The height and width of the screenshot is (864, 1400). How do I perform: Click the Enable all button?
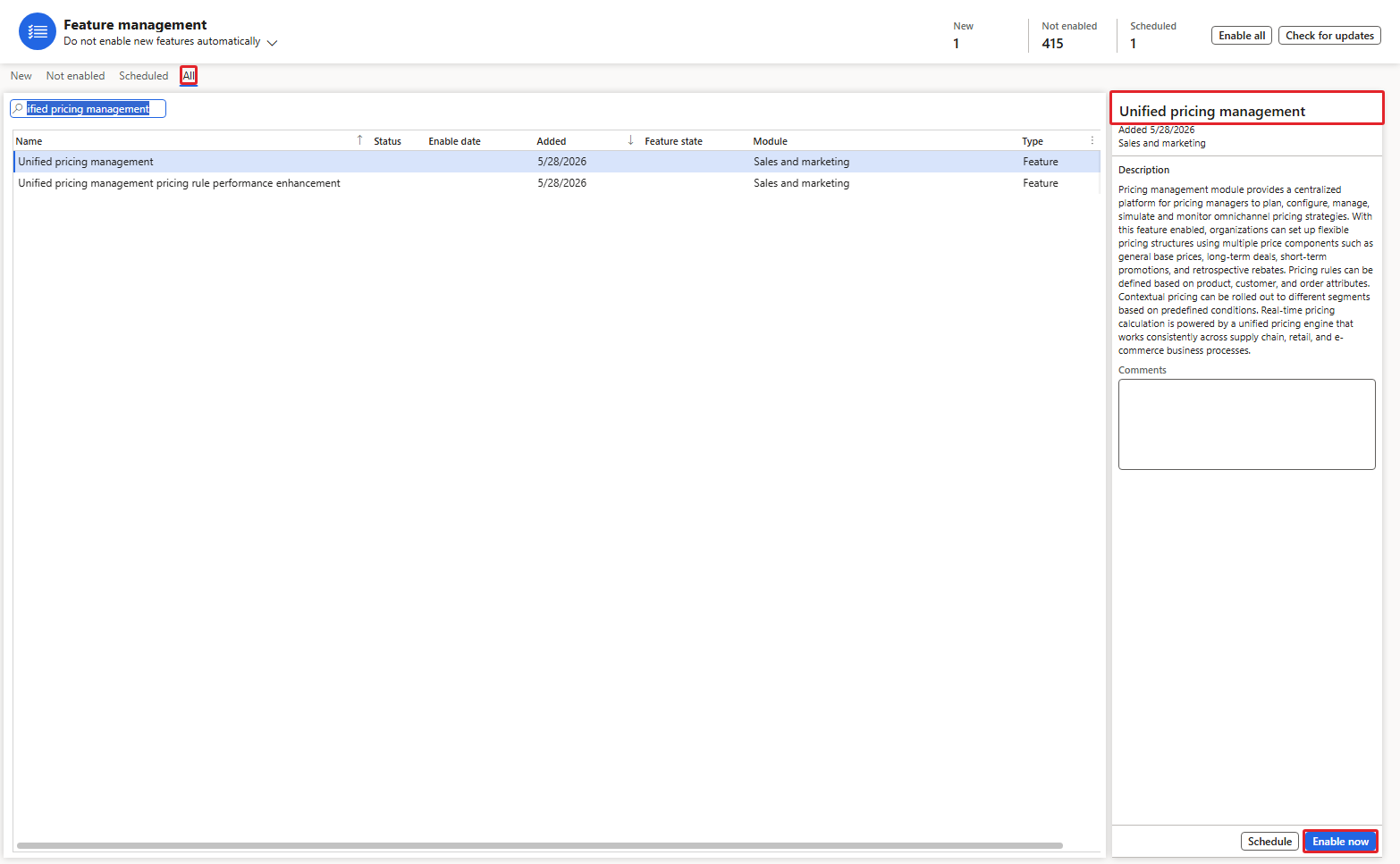1242,36
